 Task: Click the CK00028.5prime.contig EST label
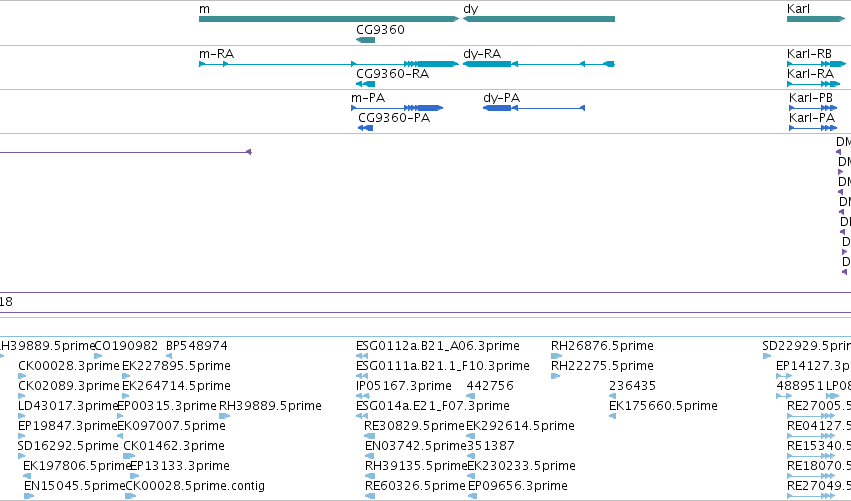[x=195, y=486]
